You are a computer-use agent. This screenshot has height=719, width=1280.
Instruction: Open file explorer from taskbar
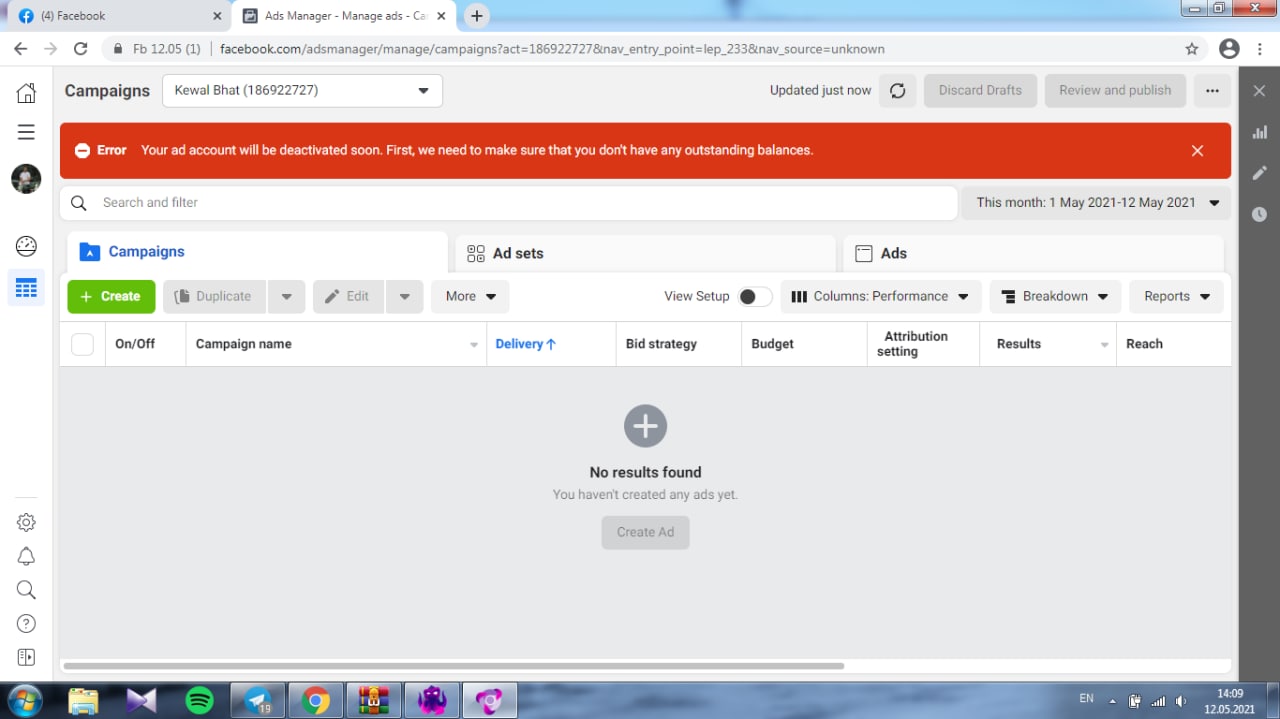point(84,700)
